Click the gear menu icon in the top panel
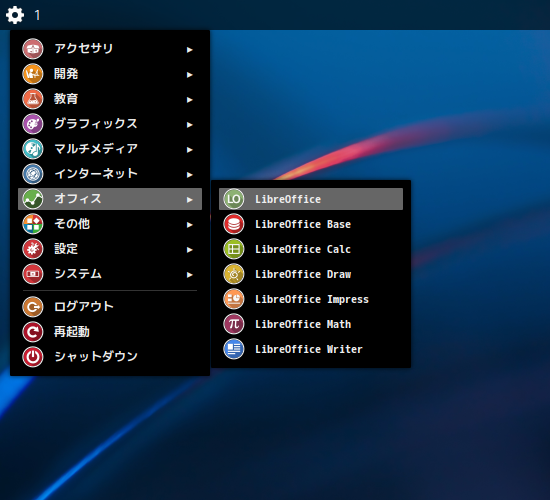Viewport: 550px width, 500px height. pyautogui.click(x=15, y=15)
